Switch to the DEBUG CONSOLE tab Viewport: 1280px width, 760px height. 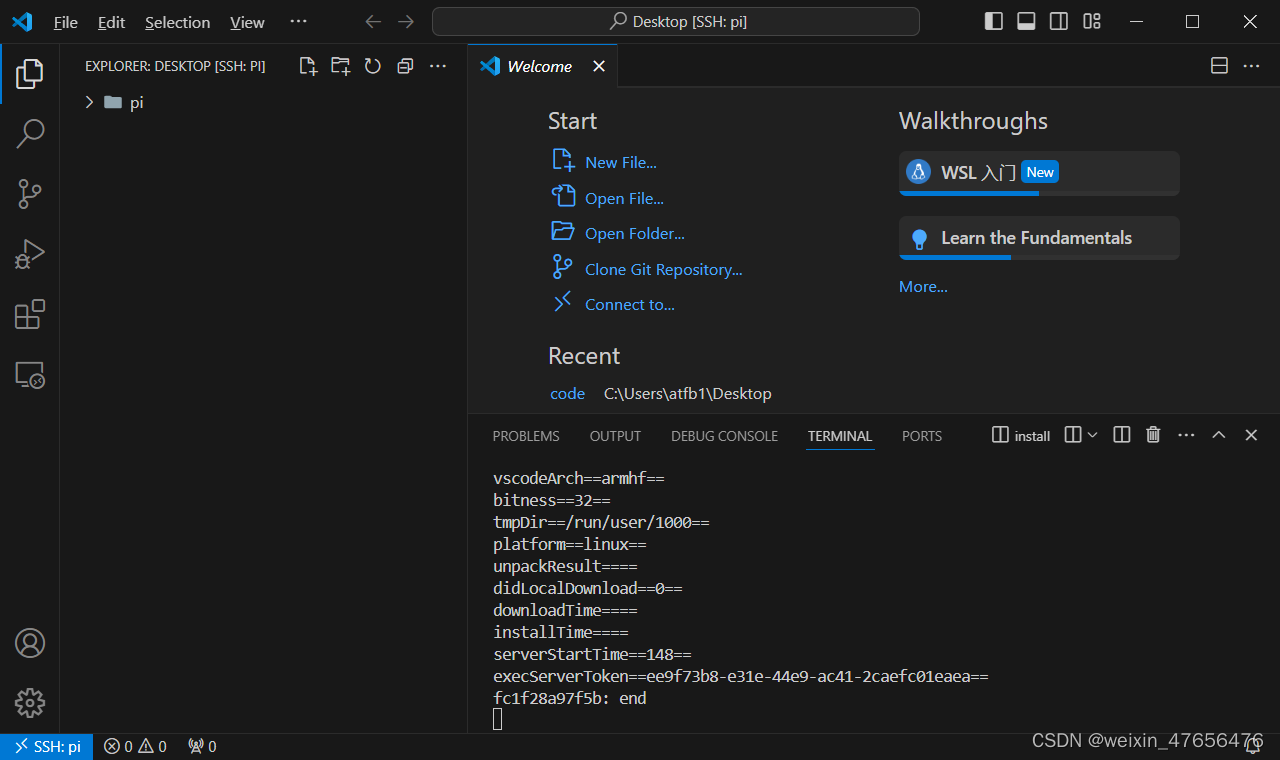pyautogui.click(x=724, y=436)
